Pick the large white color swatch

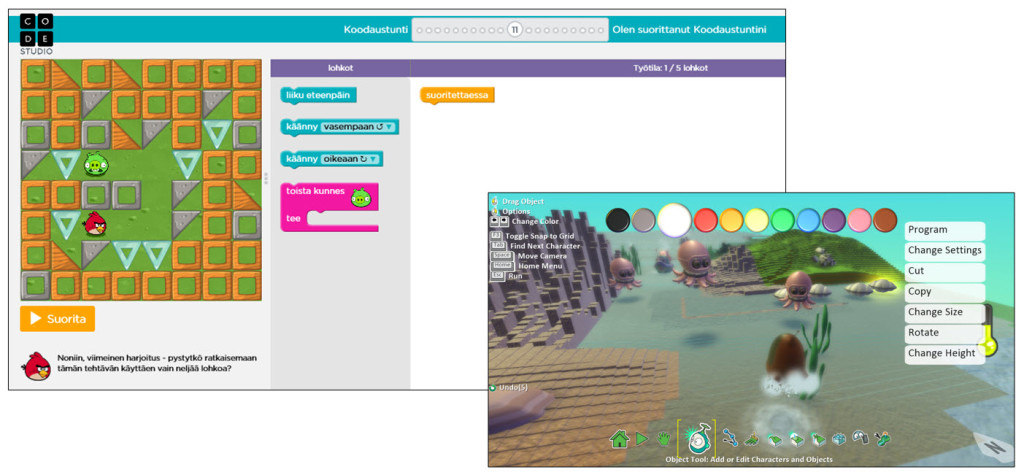point(675,220)
